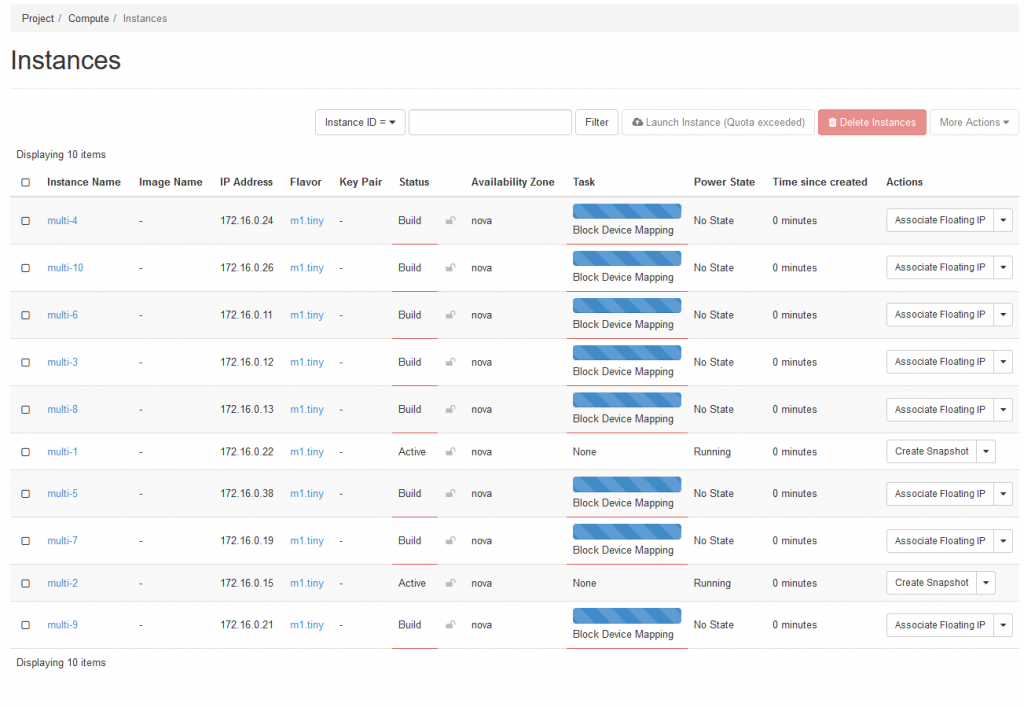Click the task progress bar for multi-4
This screenshot has height=707, width=1024.
point(627,211)
